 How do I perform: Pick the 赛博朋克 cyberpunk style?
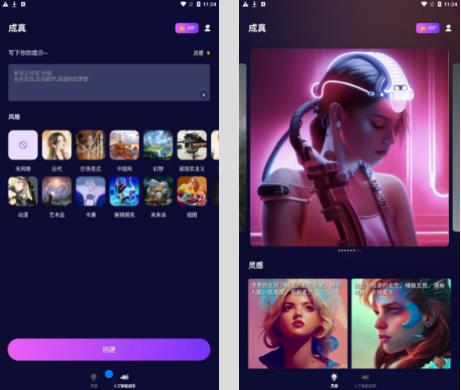124,191
